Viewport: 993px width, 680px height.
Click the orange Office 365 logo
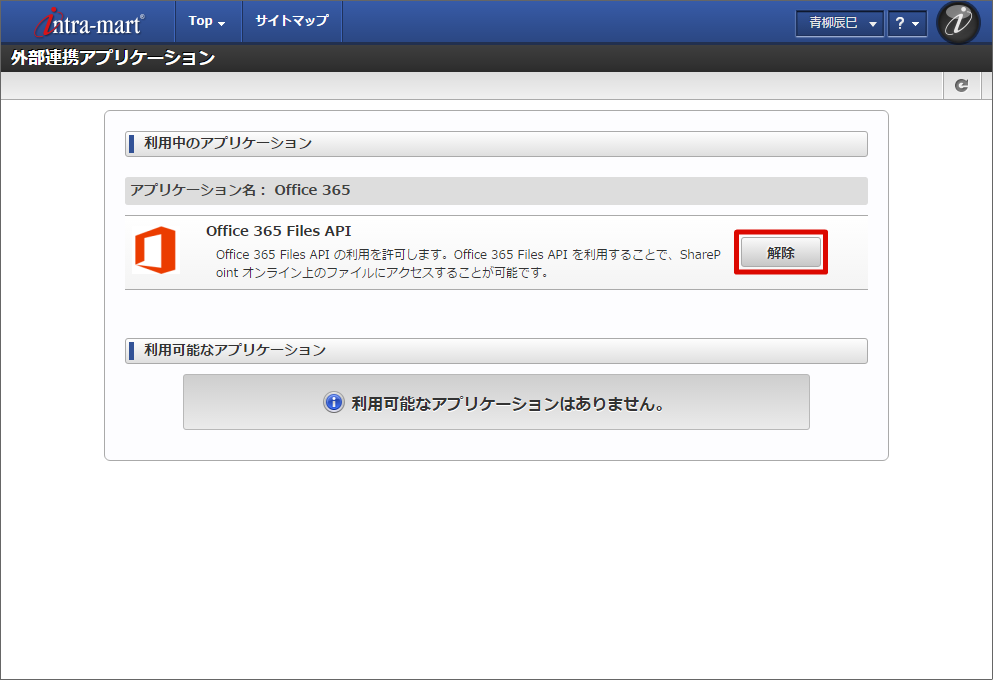coord(155,250)
